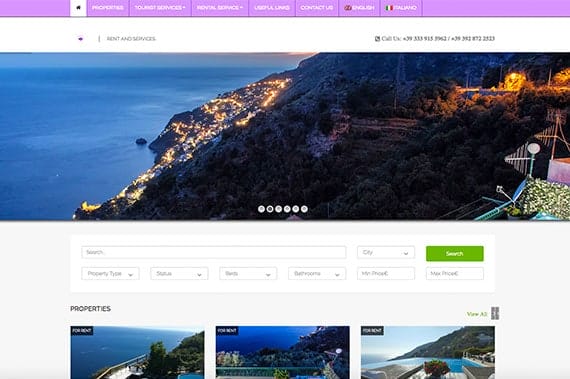Open the third property thumbnail with pool
The height and width of the screenshot is (379, 570).
pyautogui.click(x=428, y=352)
